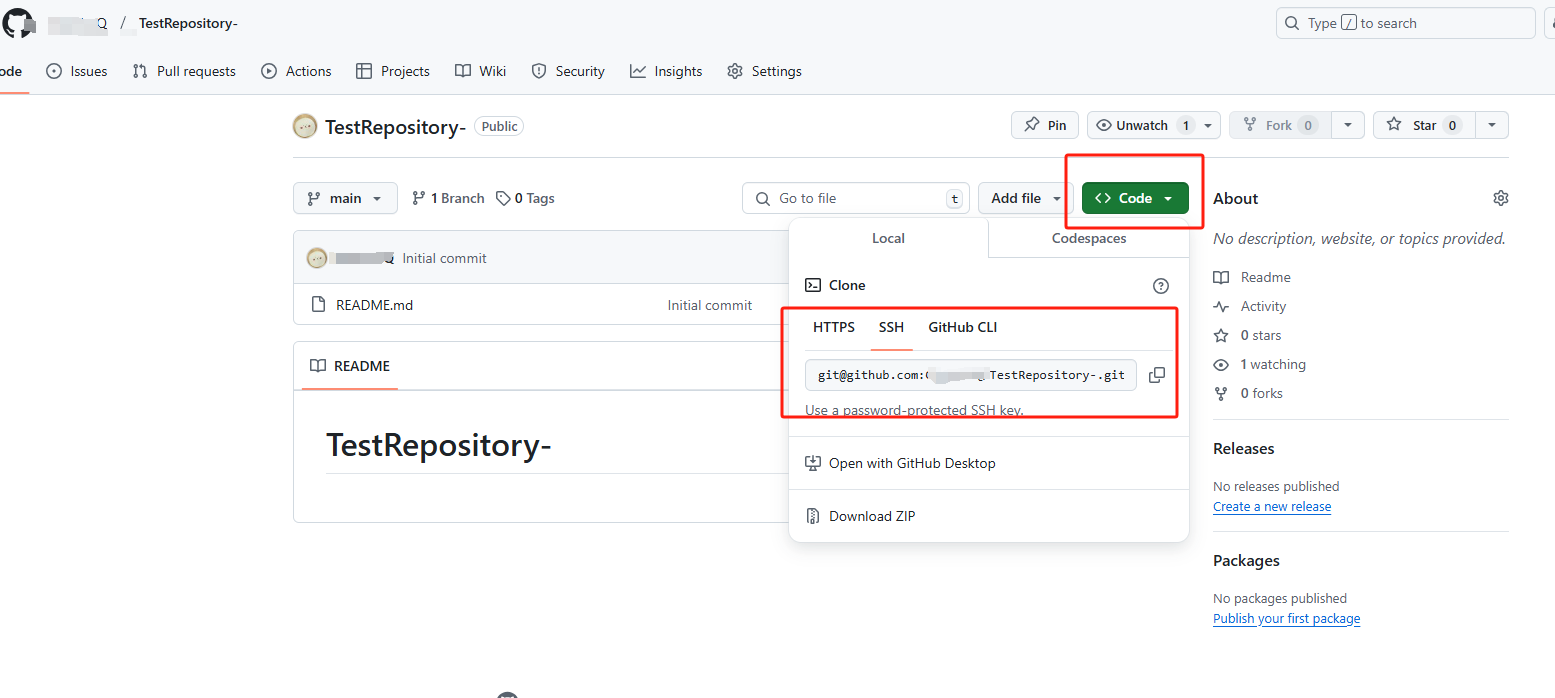Image resolution: width=1555 pixels, height=698 pixels.
Task: Click the GitHub Octocat logo
Action: [17, 23]
